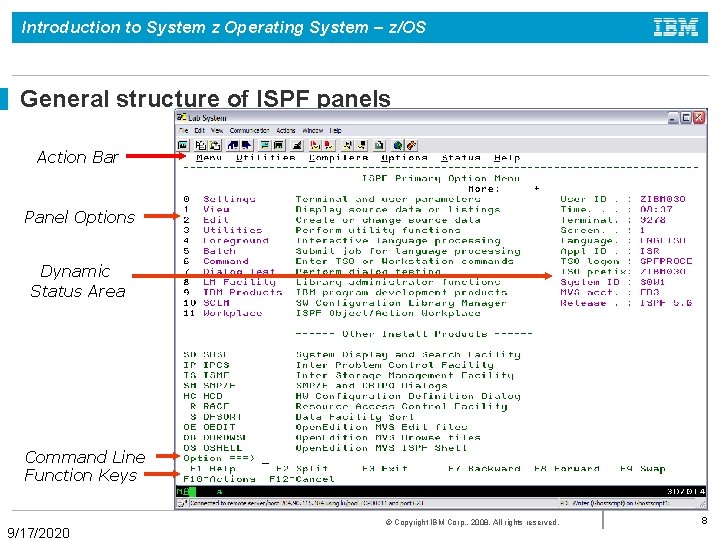The width and height of the screenshot is (720, 540).
Task: Click the F8 Forward function key
Action: click(567, 469)
